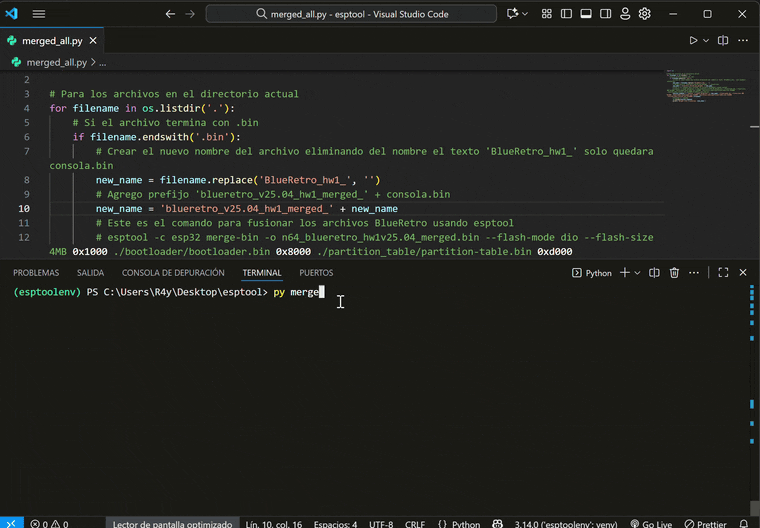Run the Python file with play button
760x528 pixels.
coord(693,41)
